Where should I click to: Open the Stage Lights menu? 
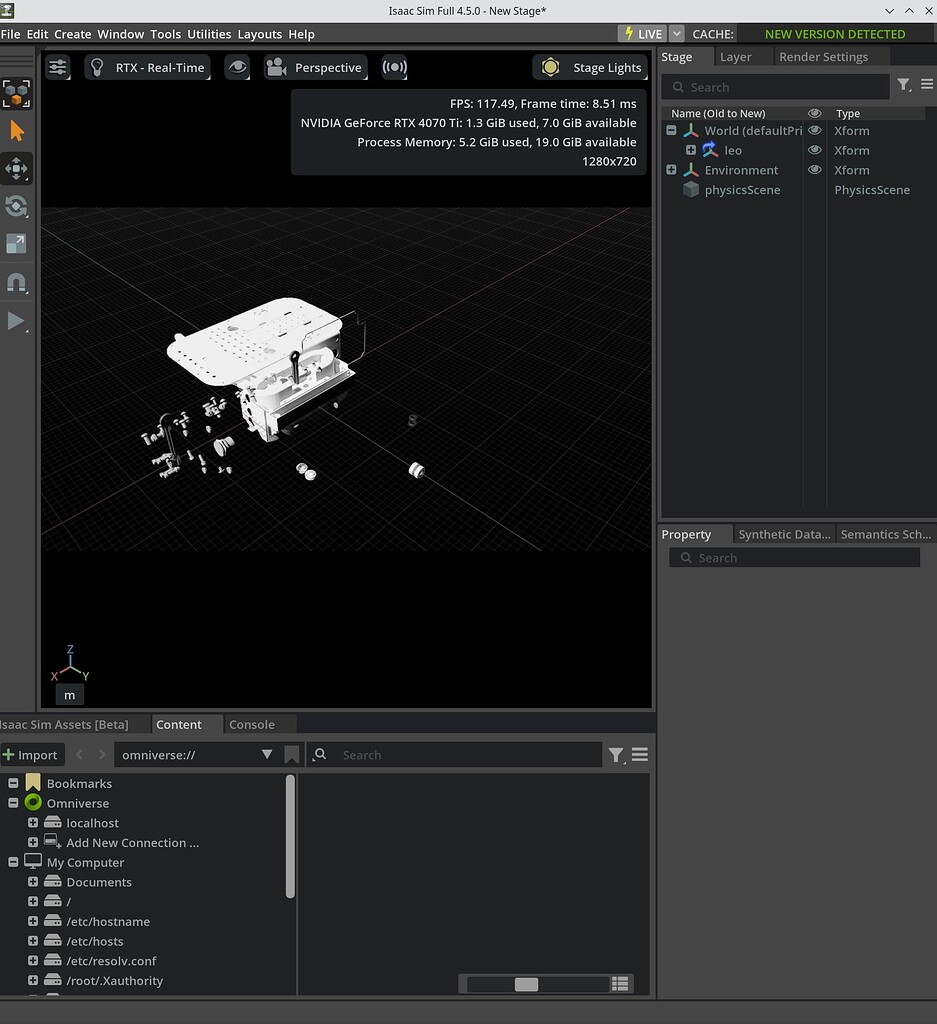pyautogui.click(x=590, y=67)
